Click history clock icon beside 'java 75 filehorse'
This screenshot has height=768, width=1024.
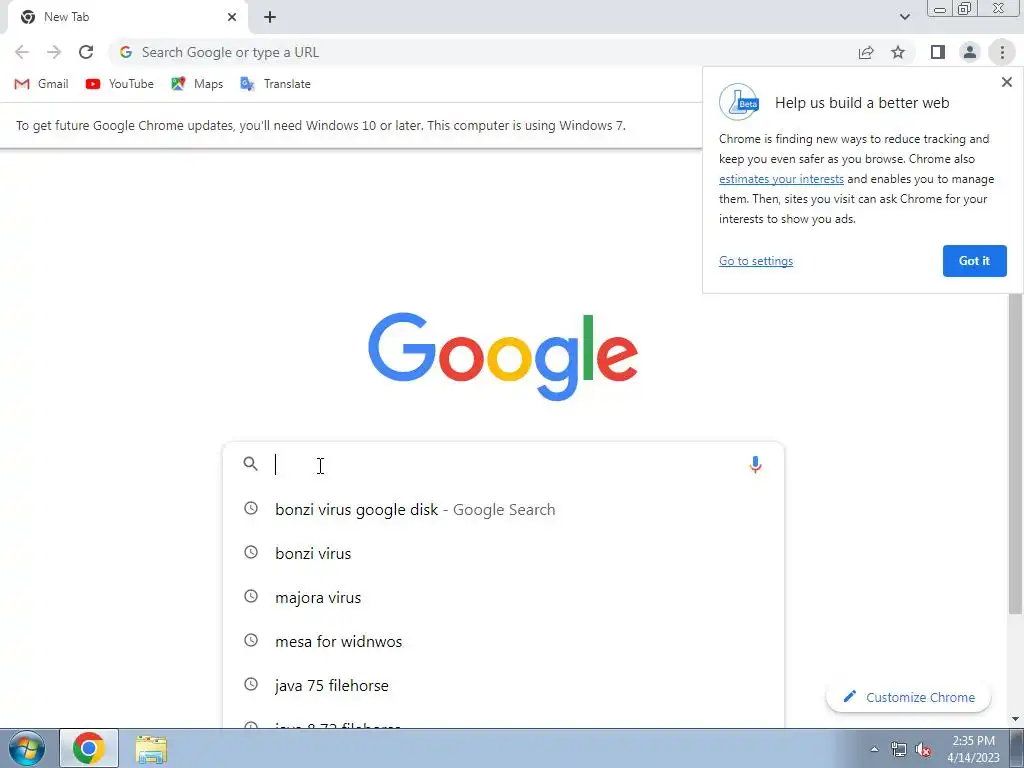point(251,684)
